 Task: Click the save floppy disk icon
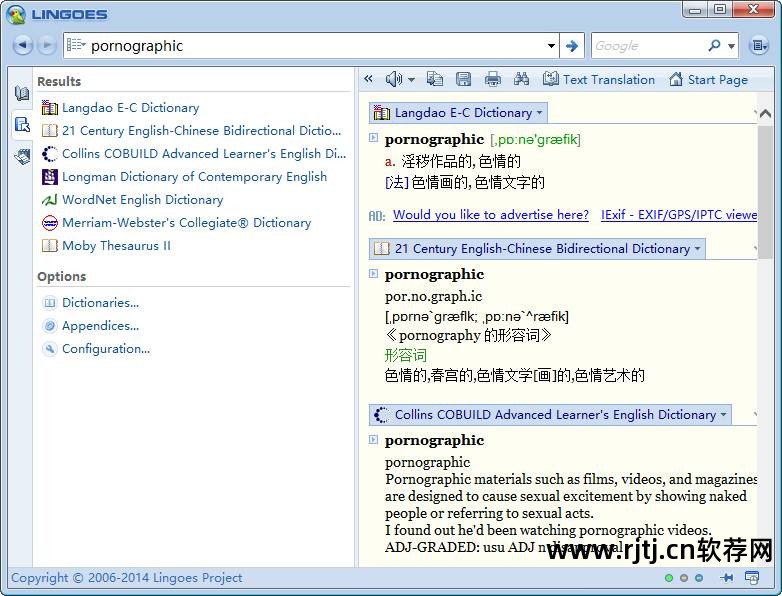464,79
